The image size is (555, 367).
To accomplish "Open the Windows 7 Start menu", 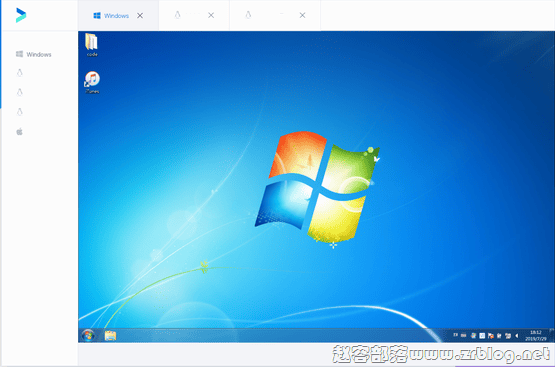I will (88, 335).
